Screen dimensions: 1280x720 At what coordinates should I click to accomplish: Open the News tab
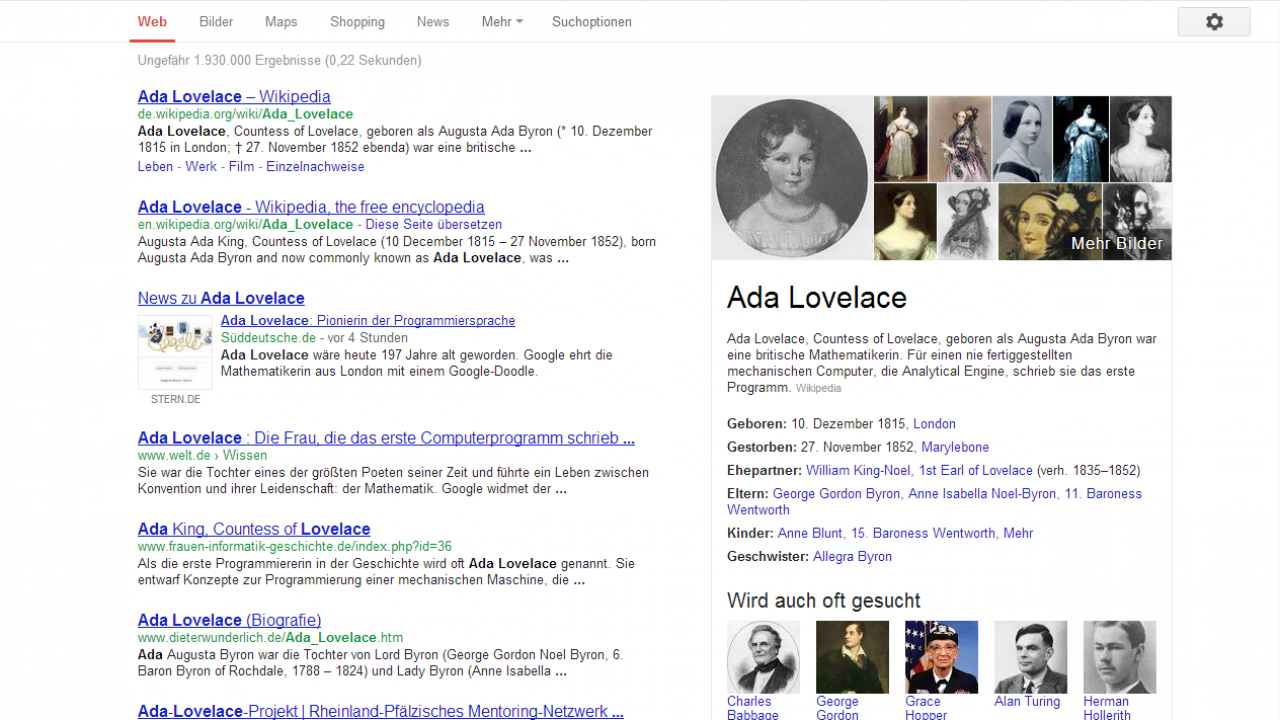point(433,21)
